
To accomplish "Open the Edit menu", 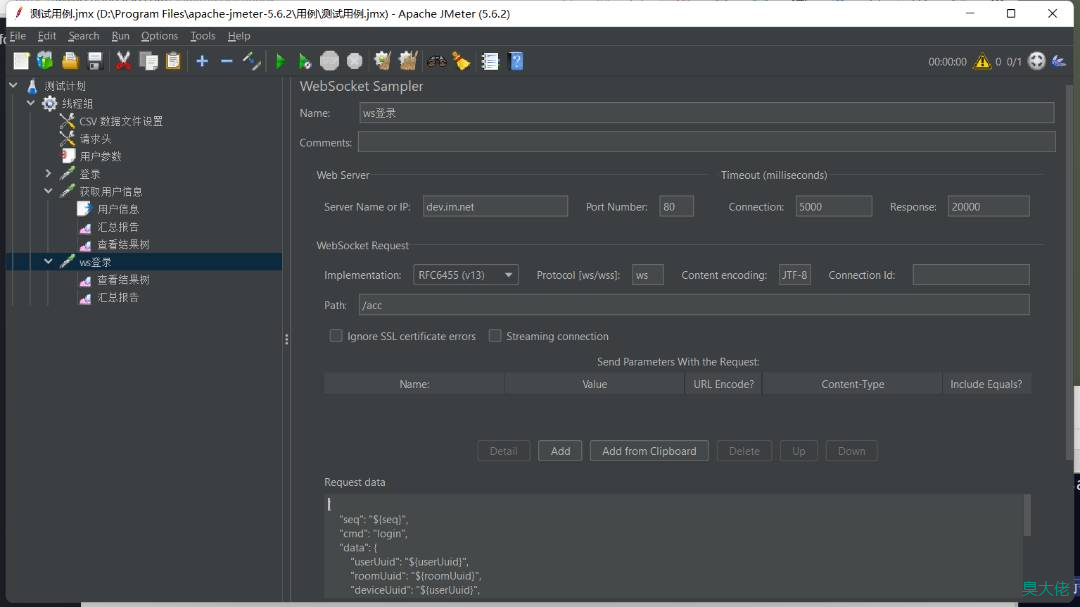I will [47, 36].
